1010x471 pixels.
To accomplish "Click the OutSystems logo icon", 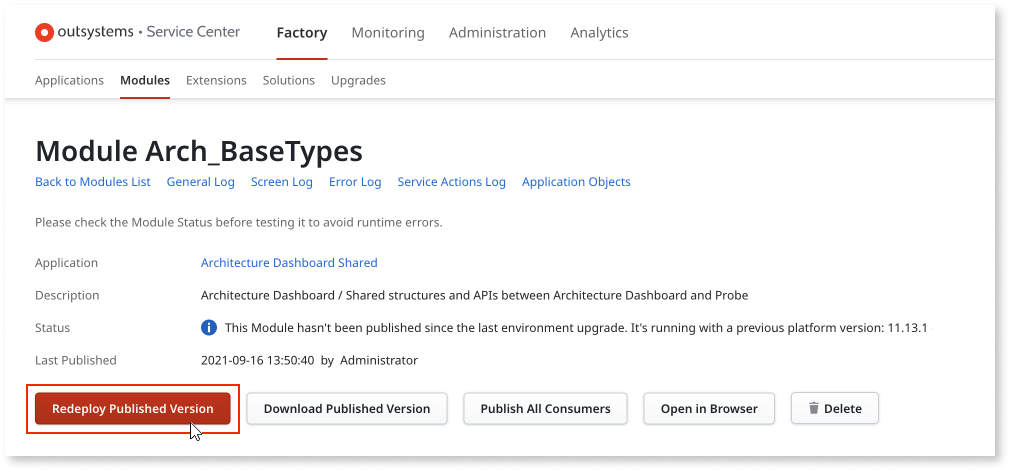I will click(x=44, y=32).
